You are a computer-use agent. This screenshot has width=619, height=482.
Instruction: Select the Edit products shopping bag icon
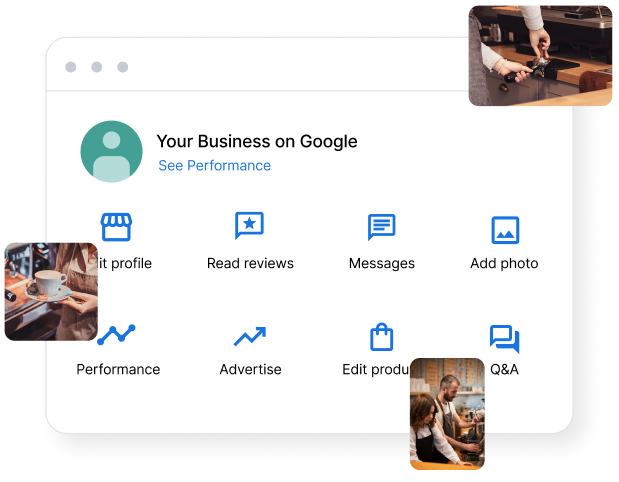coord(381,337)
